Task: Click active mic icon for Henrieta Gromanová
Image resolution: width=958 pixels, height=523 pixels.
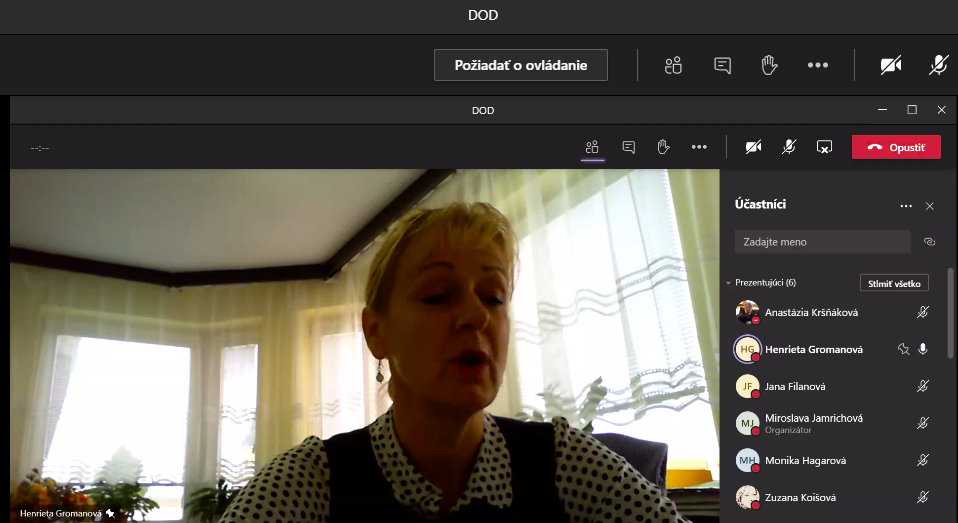Action: [923, 349]
